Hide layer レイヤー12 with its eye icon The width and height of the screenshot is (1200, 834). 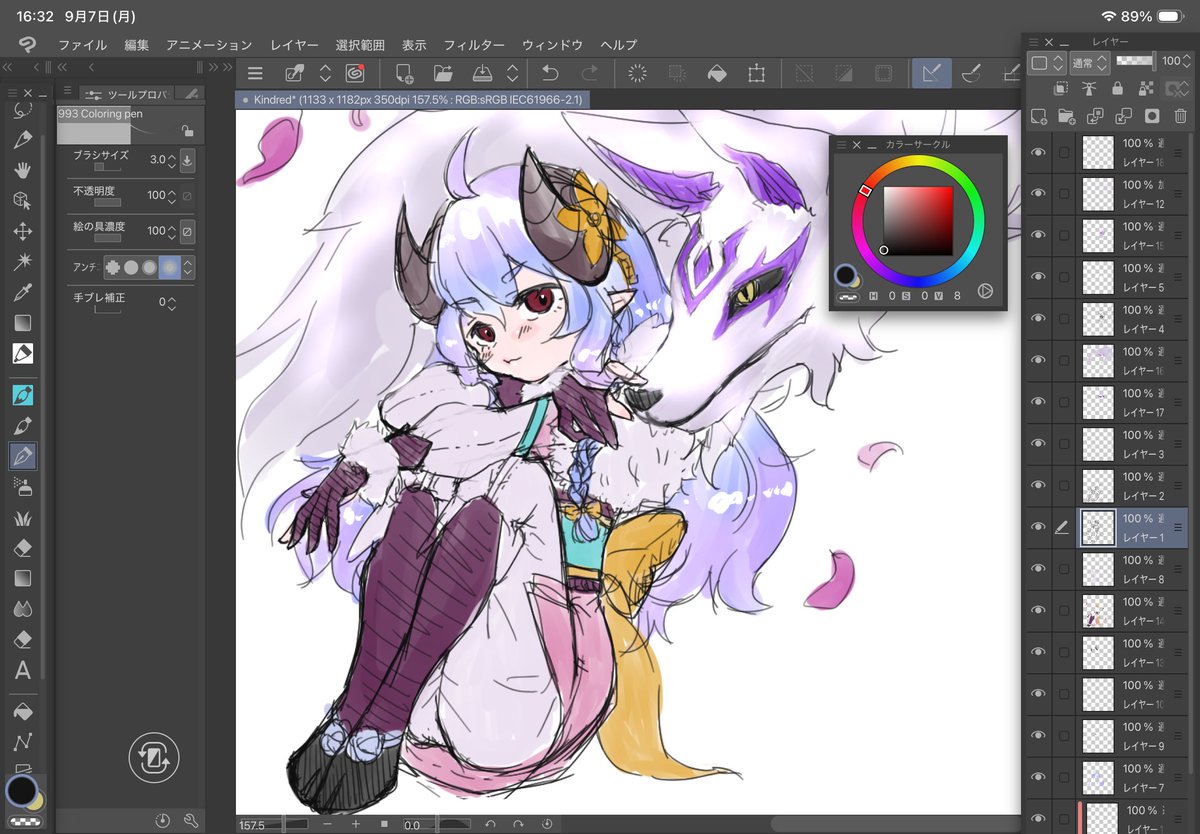pyautogui.click(x=1039, y=194)
